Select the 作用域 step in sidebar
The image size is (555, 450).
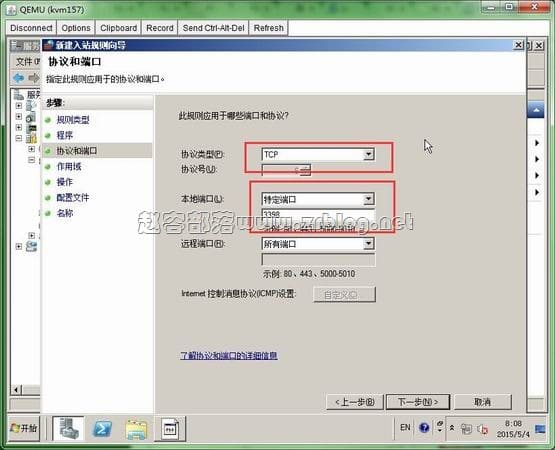tap(69, 166)
